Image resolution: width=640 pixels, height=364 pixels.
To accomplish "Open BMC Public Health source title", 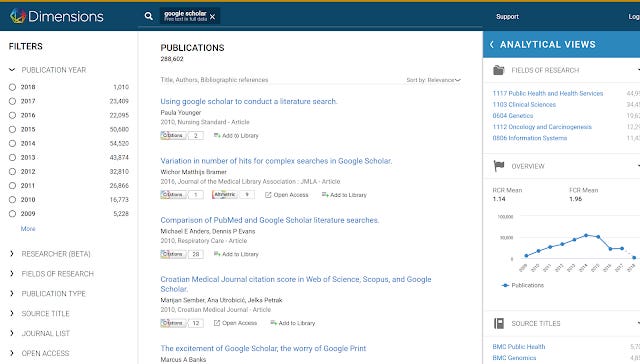I will click(519, 346).
